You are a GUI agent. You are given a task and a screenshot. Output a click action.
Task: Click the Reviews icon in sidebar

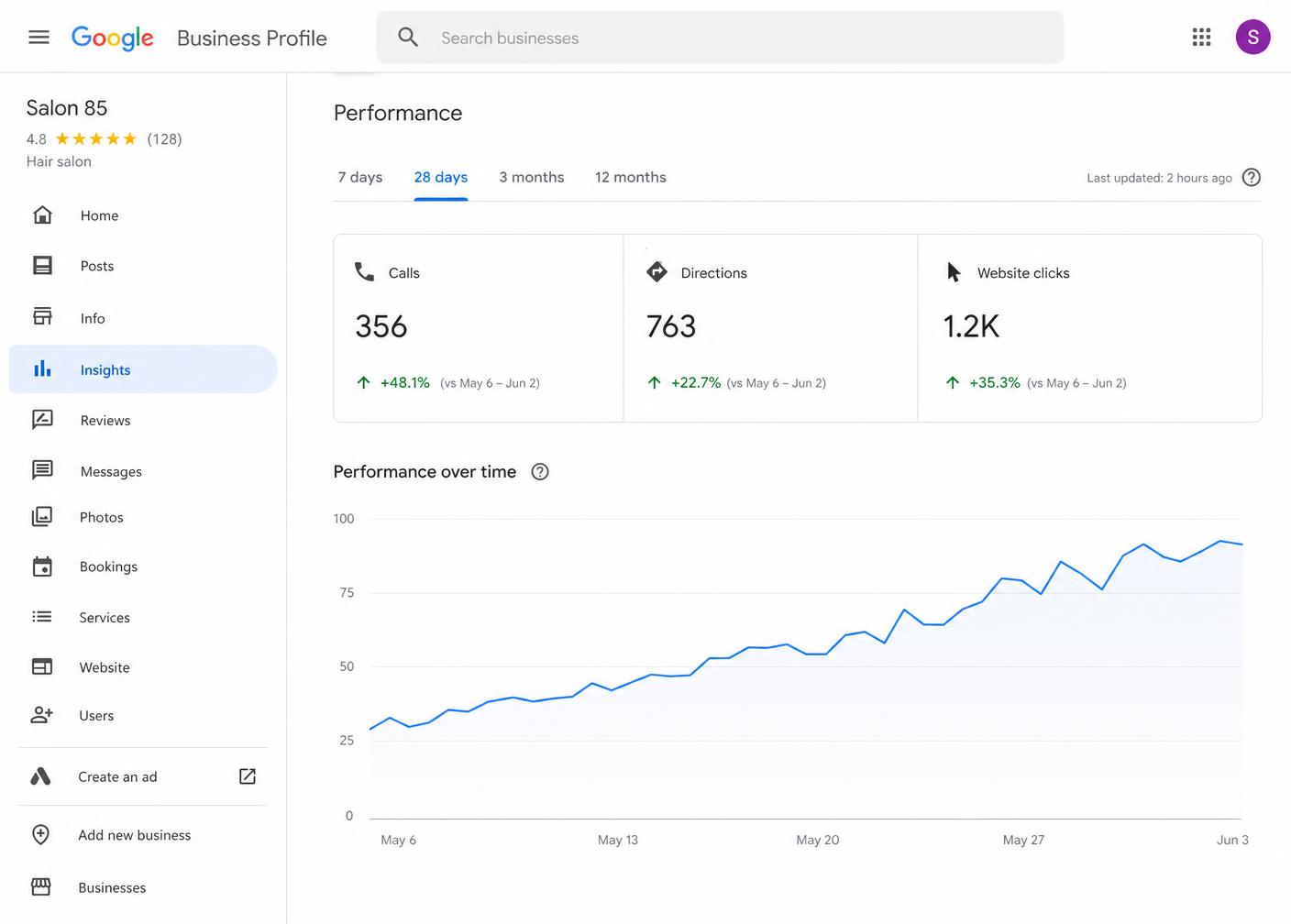coord(42,420)
